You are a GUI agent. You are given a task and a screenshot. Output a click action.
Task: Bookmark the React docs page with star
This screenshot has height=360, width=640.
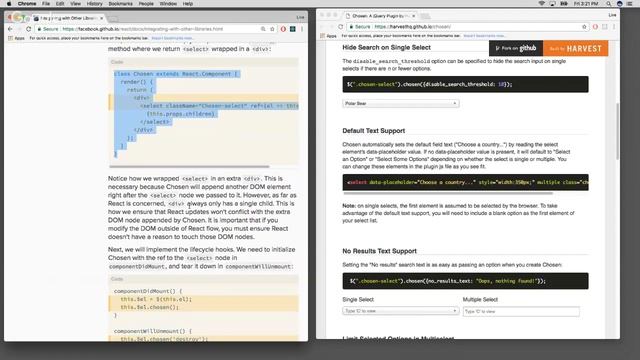pyautogui.click(x=272, y=29)
